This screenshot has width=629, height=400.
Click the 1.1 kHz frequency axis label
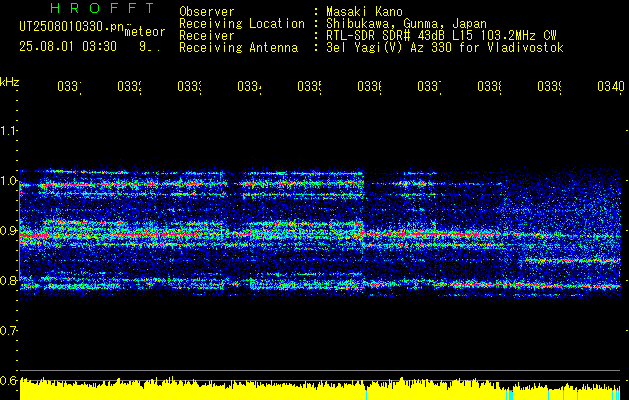[x=9, y=130]
